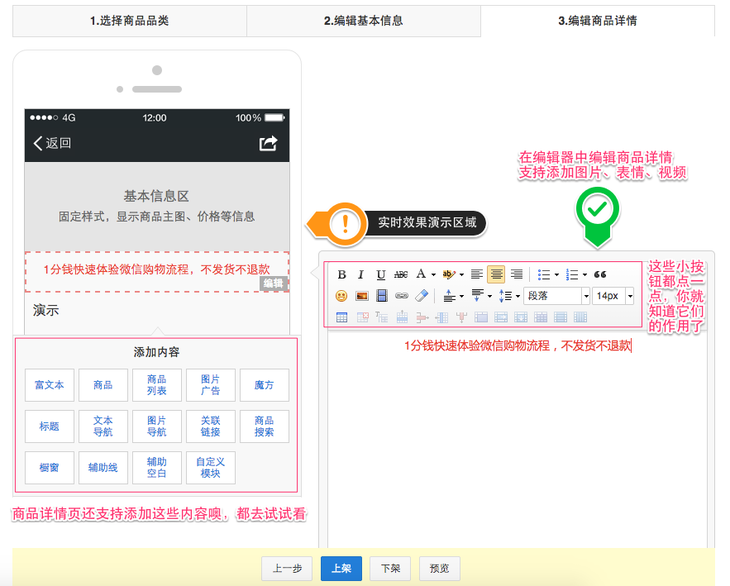Insert table row icon
730x586 pixels.
[402, 317]
